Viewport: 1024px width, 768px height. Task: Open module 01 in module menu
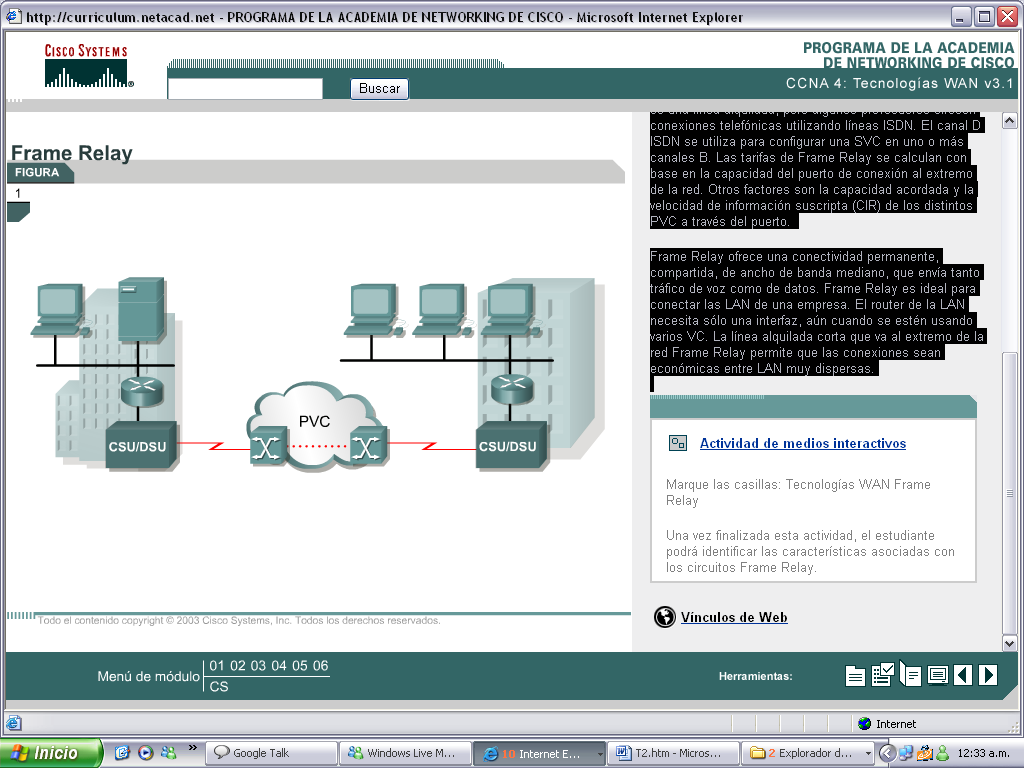(217, 665)
